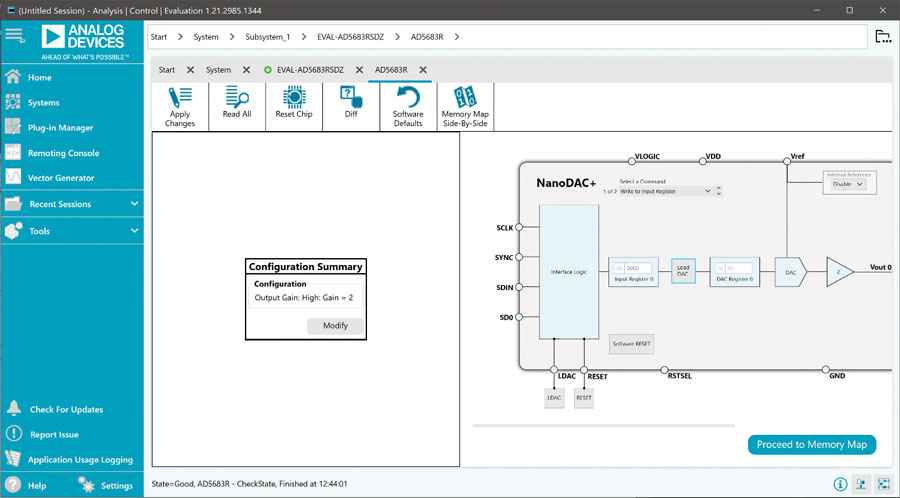900x498 pixels.
Task: Switch to the System tab
Action: point(219,69)
